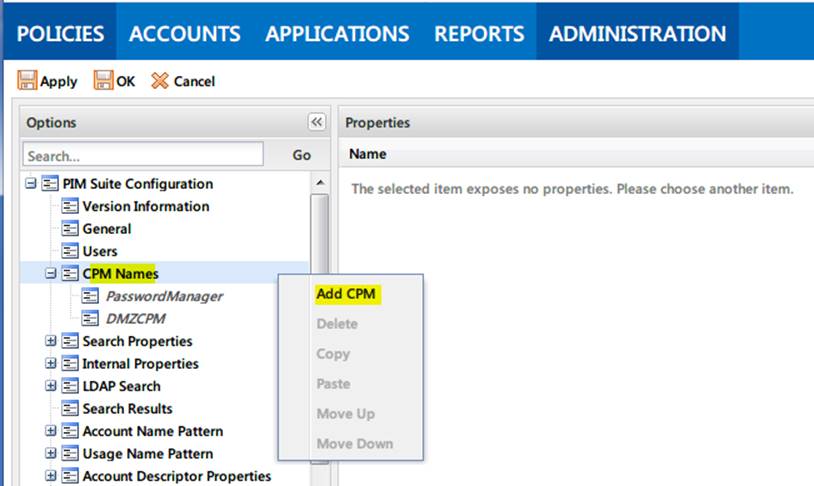
Task: Click Copy in the context menu
Action: (333, 354)
